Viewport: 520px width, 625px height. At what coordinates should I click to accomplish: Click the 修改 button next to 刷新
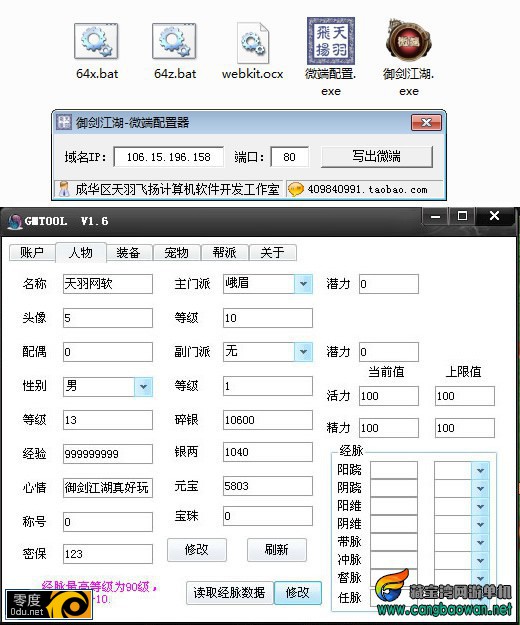coord(197,550)
